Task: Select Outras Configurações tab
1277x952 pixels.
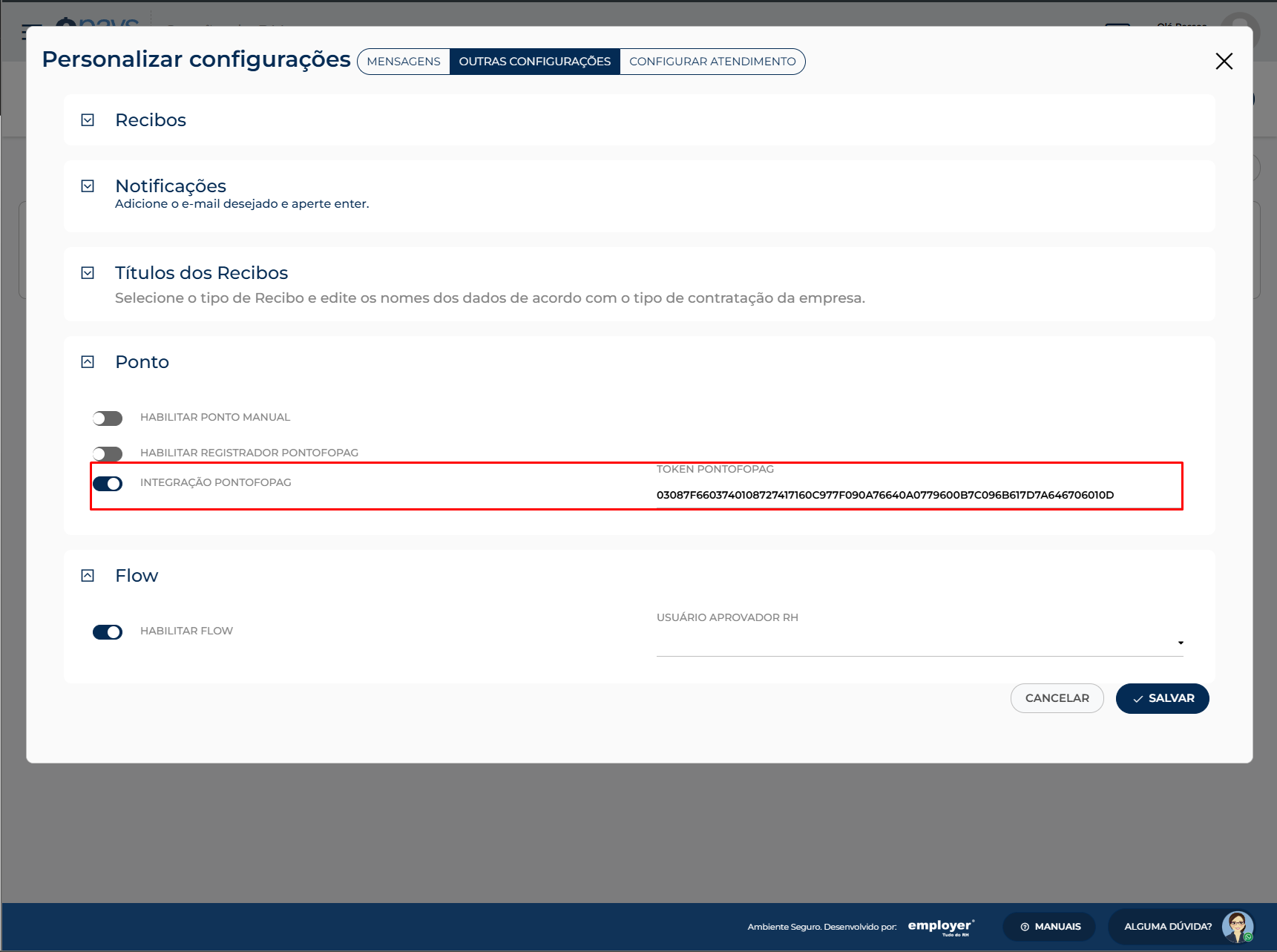Action: pos(535,62)
